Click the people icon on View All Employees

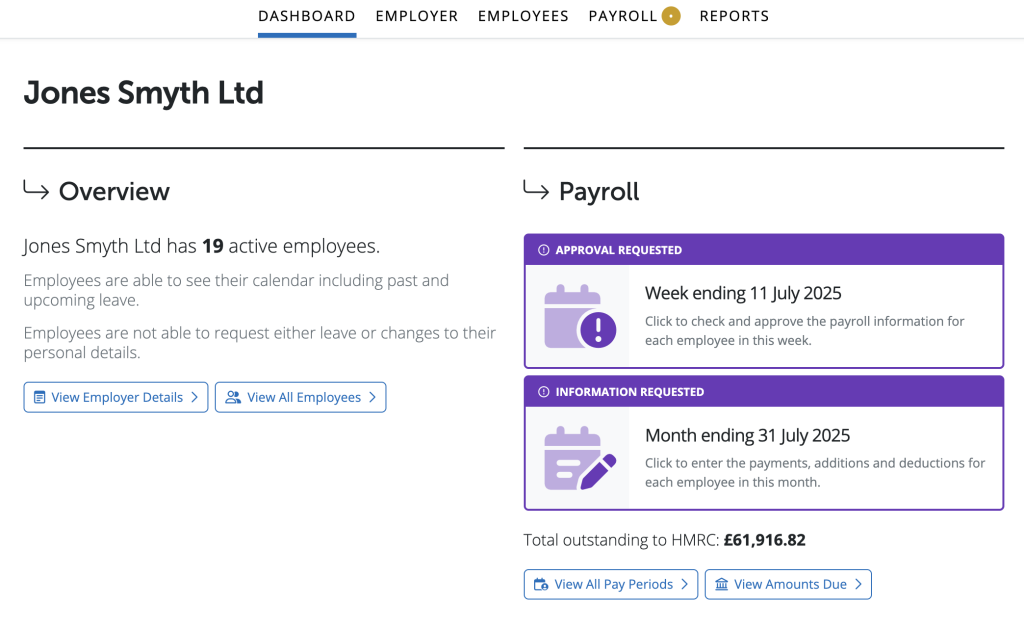point(233,397)
